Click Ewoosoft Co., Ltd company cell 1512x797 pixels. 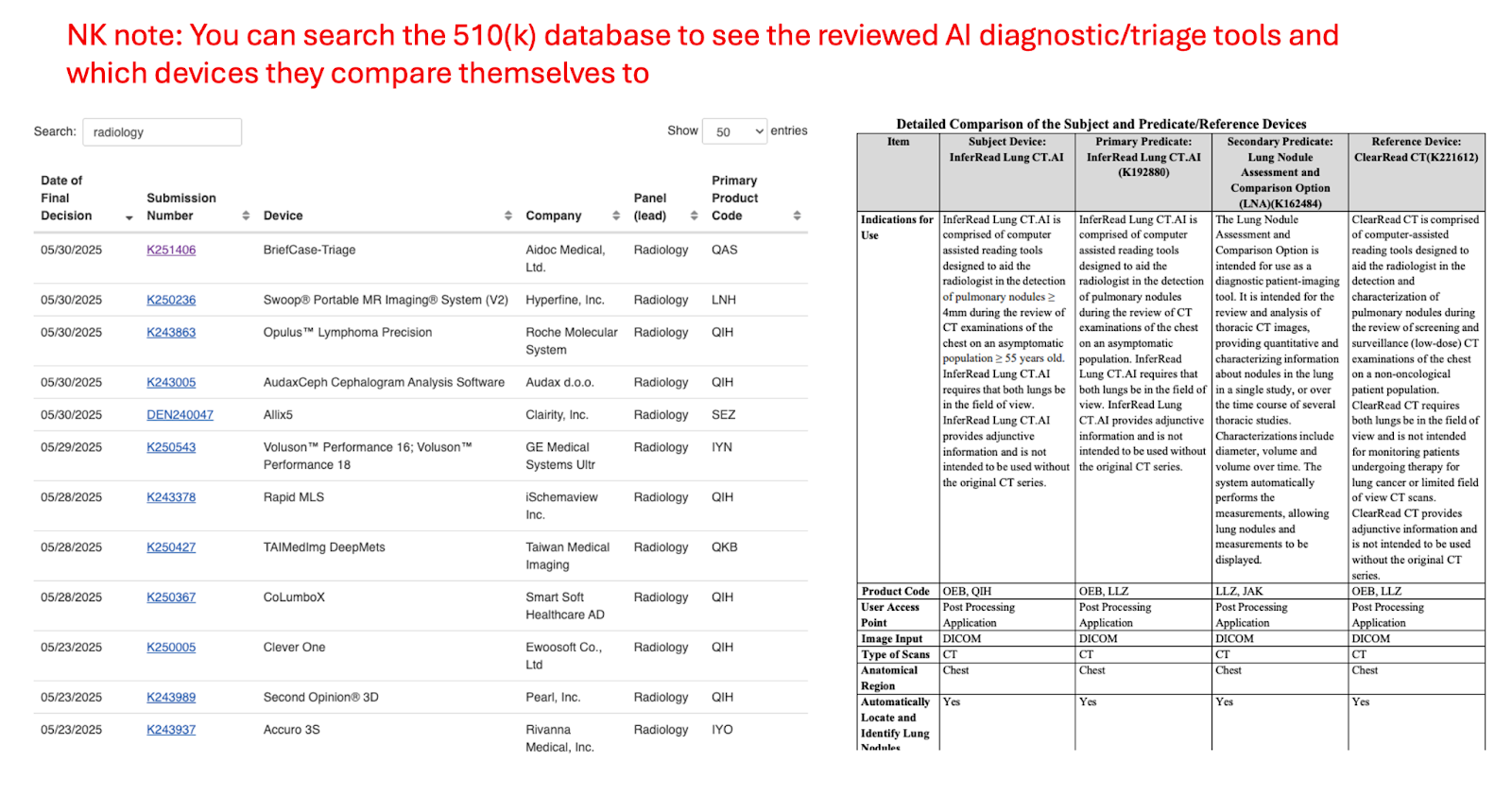click(563, 656)
